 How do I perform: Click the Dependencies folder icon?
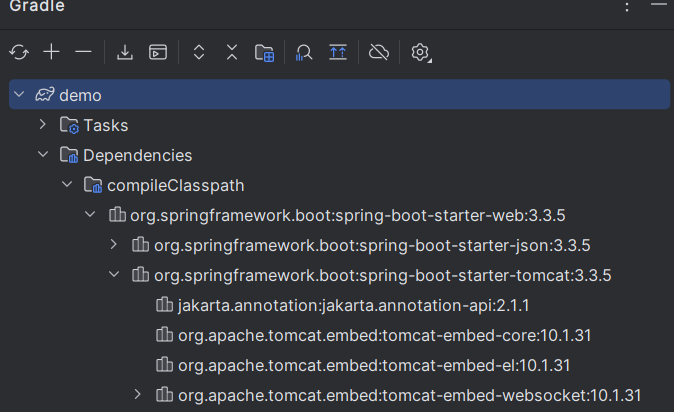(x=69, y=155)
